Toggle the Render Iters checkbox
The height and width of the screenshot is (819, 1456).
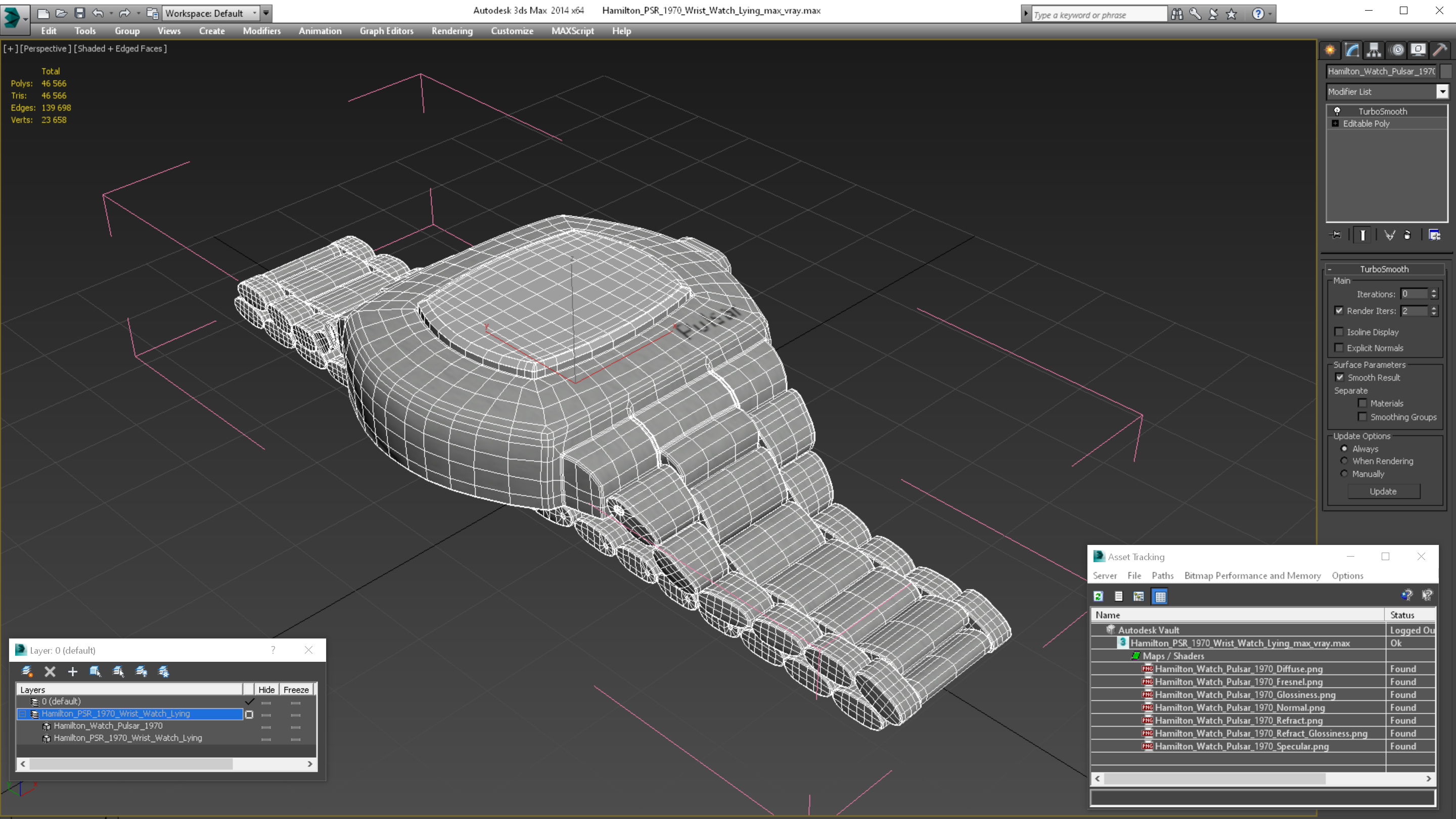[1339, 310]
